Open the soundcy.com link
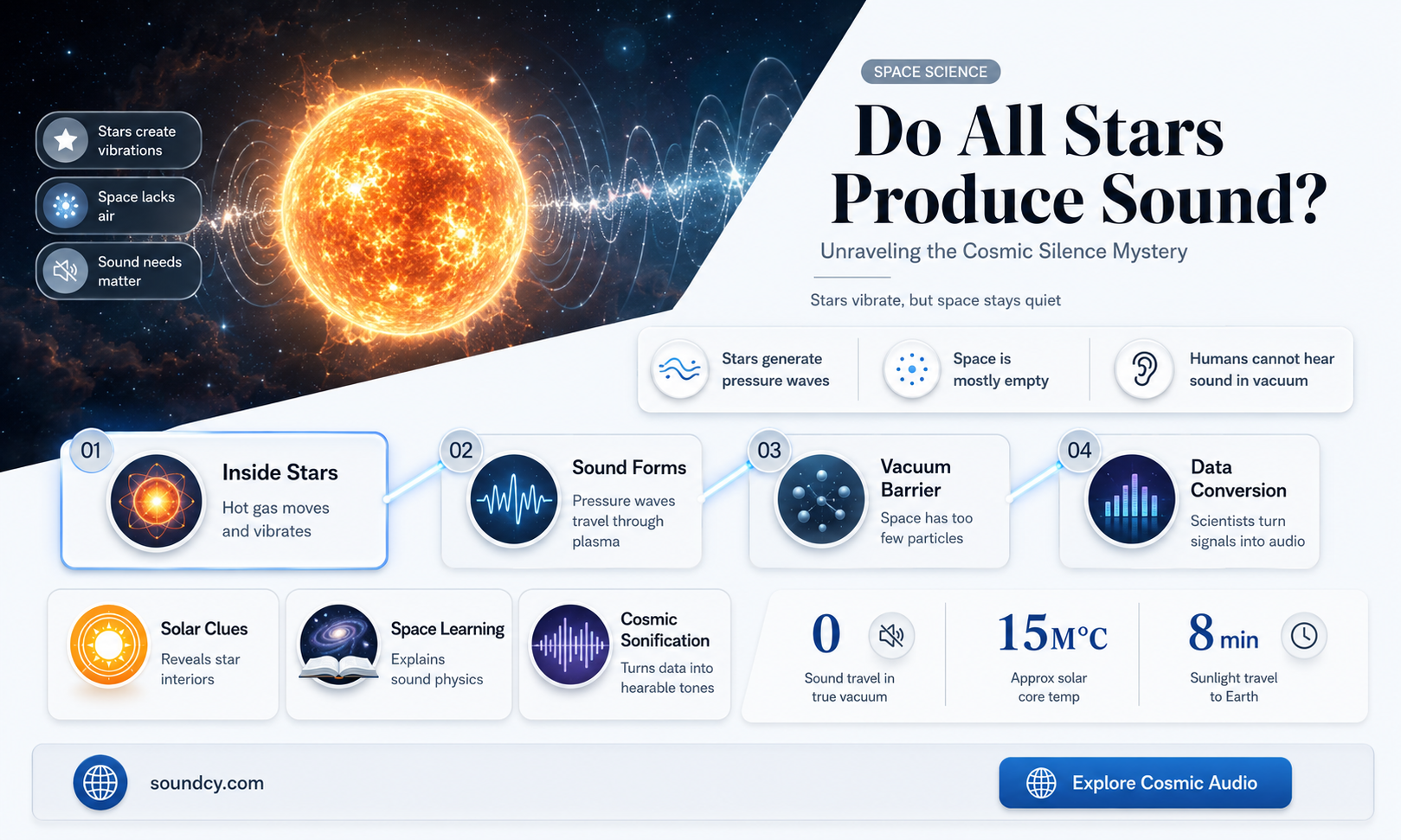The width and height of the screenshot is (1401, 840). point(207,783)
